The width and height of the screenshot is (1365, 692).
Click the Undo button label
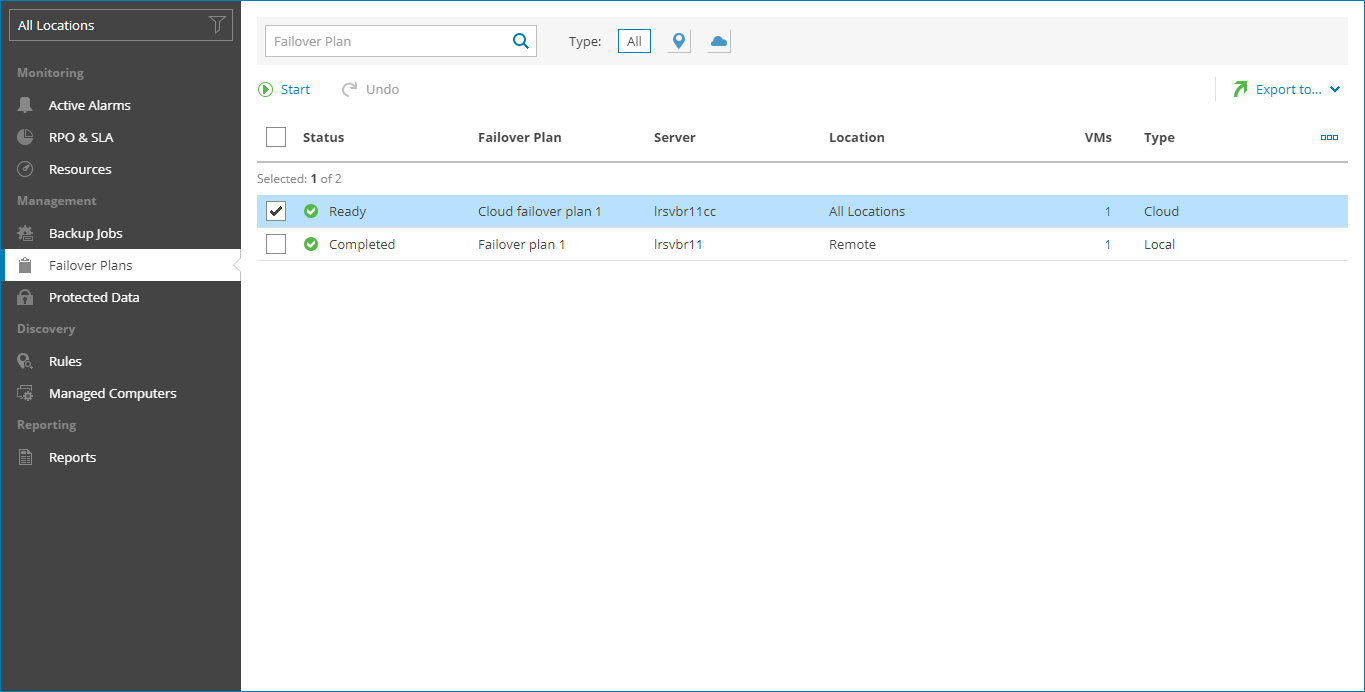[x=382, y=89]
